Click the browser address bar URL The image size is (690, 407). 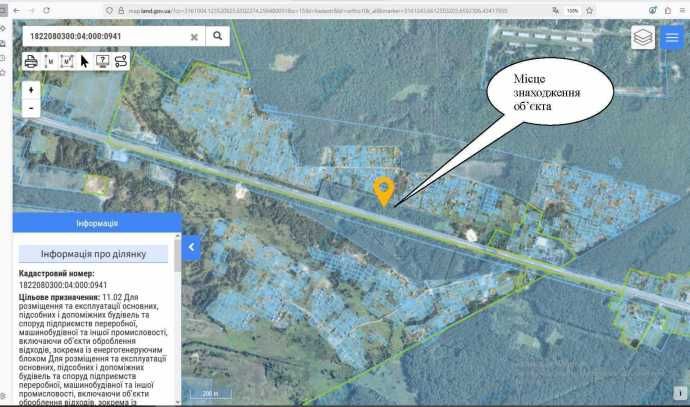click(318, 11)
